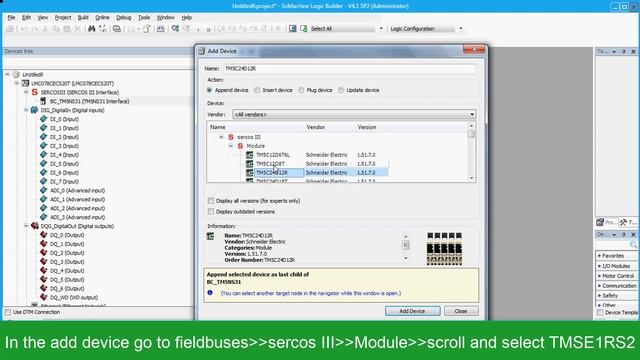
Task: Open the Debug menu
Action: point(123,18)
